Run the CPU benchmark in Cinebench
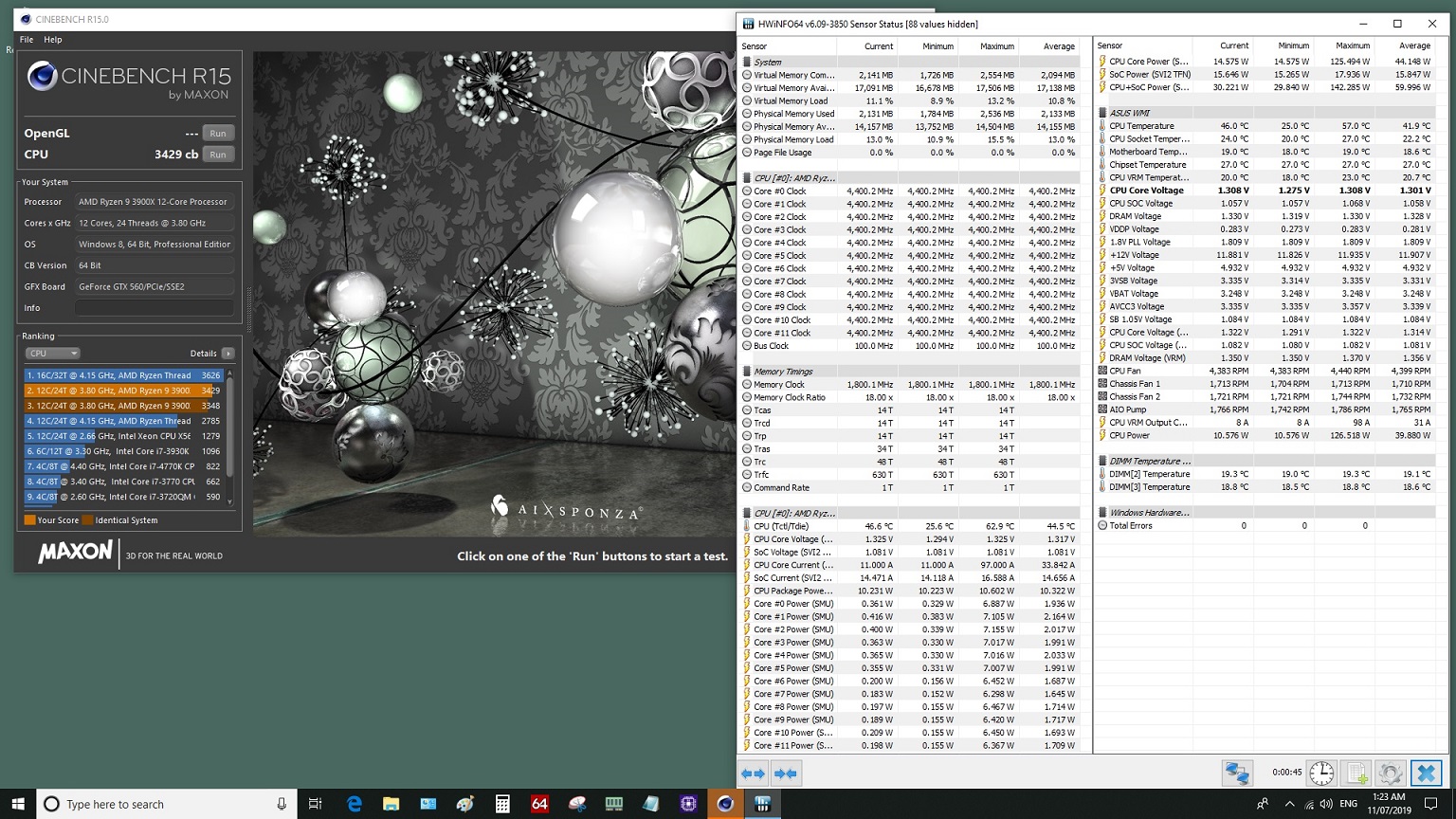The height and width of the screenshot is (819, 1456). tap(218, 155)
